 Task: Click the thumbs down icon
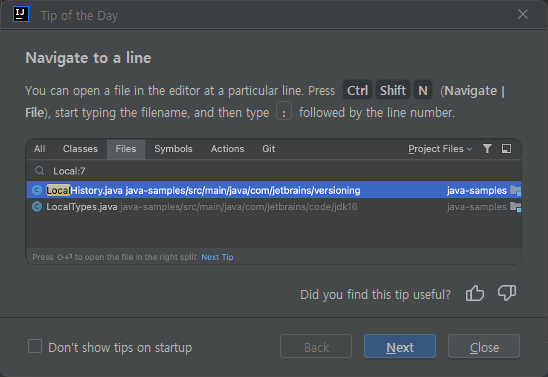point(507,293)
